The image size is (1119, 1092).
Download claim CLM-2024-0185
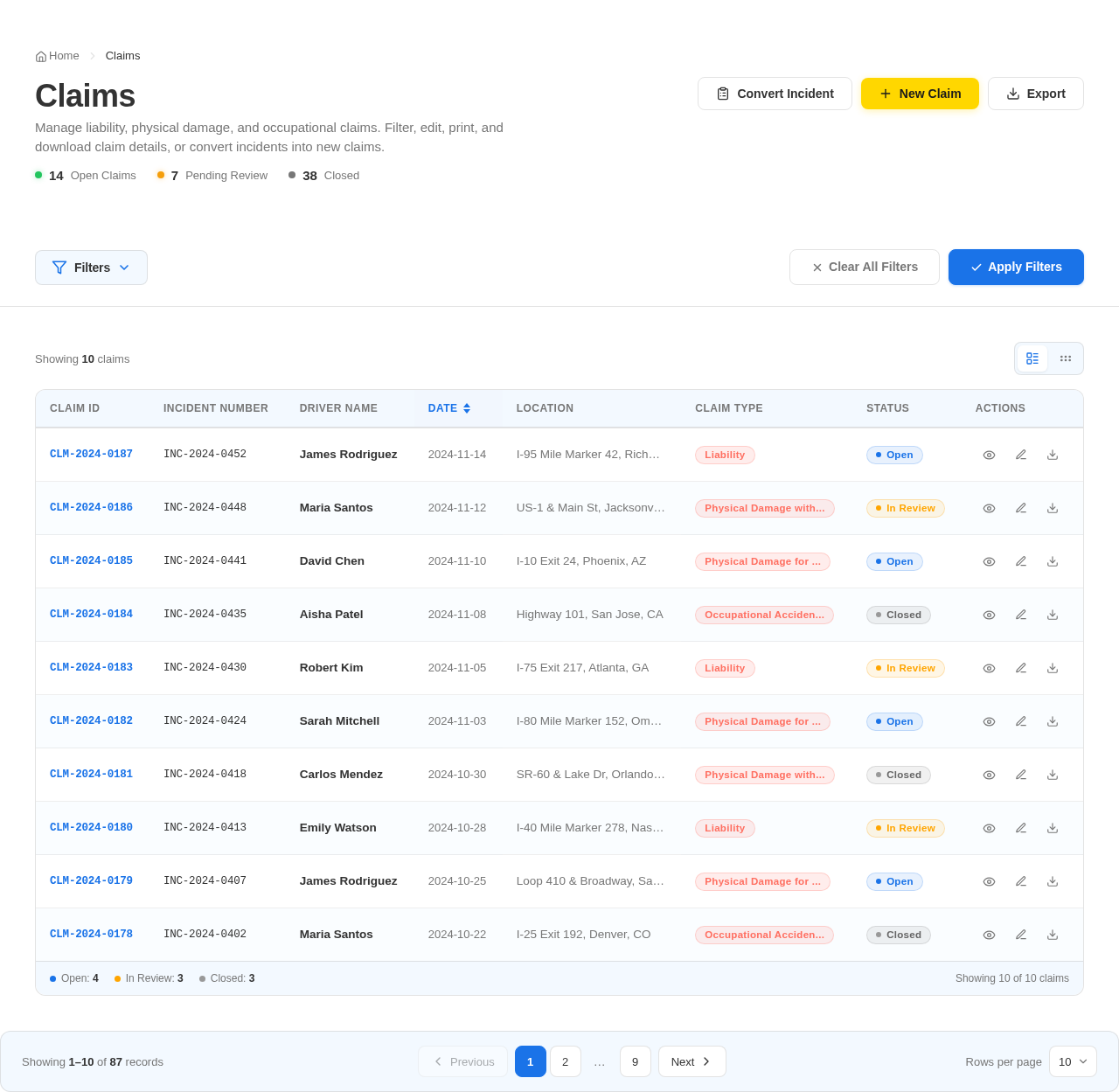1053,561
